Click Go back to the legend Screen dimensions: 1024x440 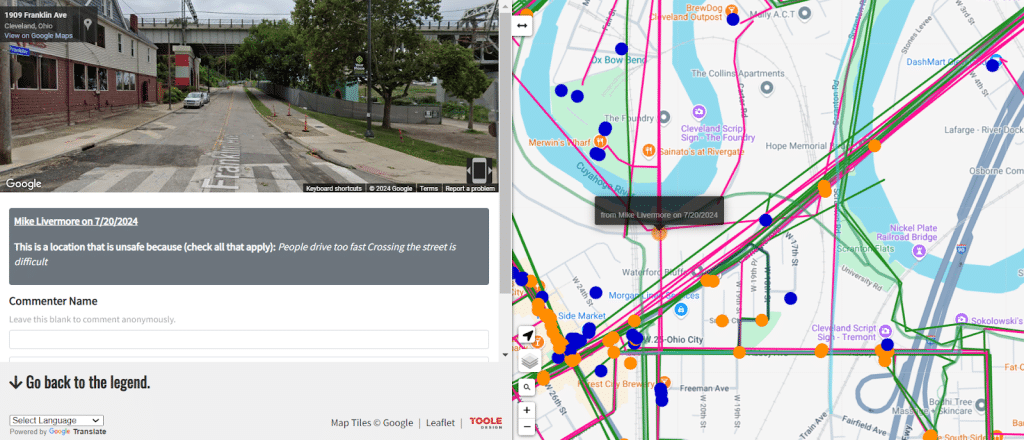click(80, 382)
